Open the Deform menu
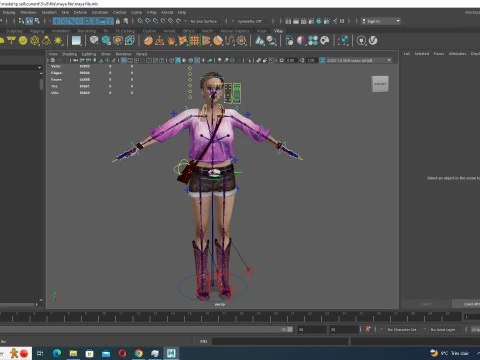This screenshot has width=480, height=360. pyautogui.click(x=80, y=12)
